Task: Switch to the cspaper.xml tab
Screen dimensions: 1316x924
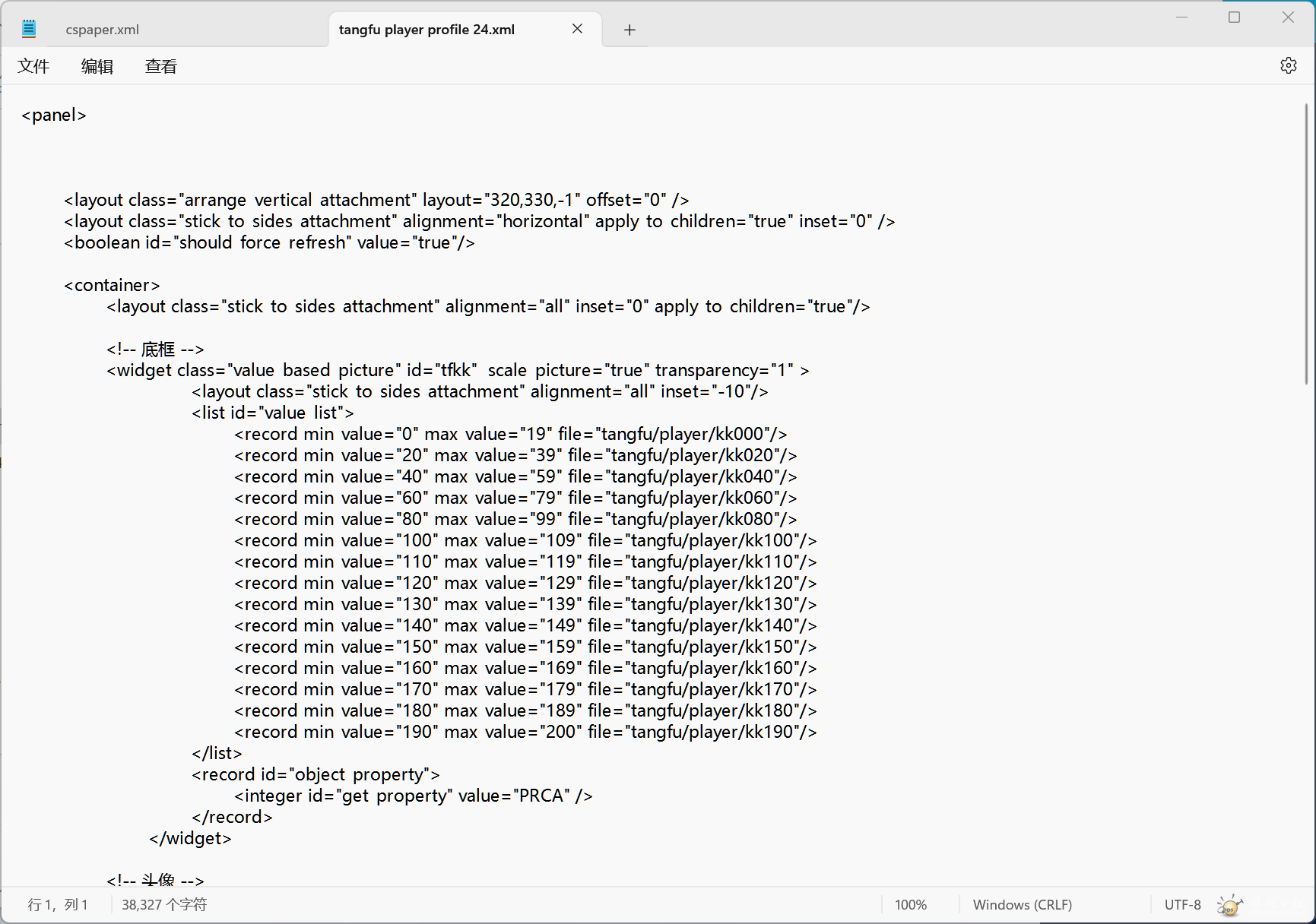Action: pos(103,30)
